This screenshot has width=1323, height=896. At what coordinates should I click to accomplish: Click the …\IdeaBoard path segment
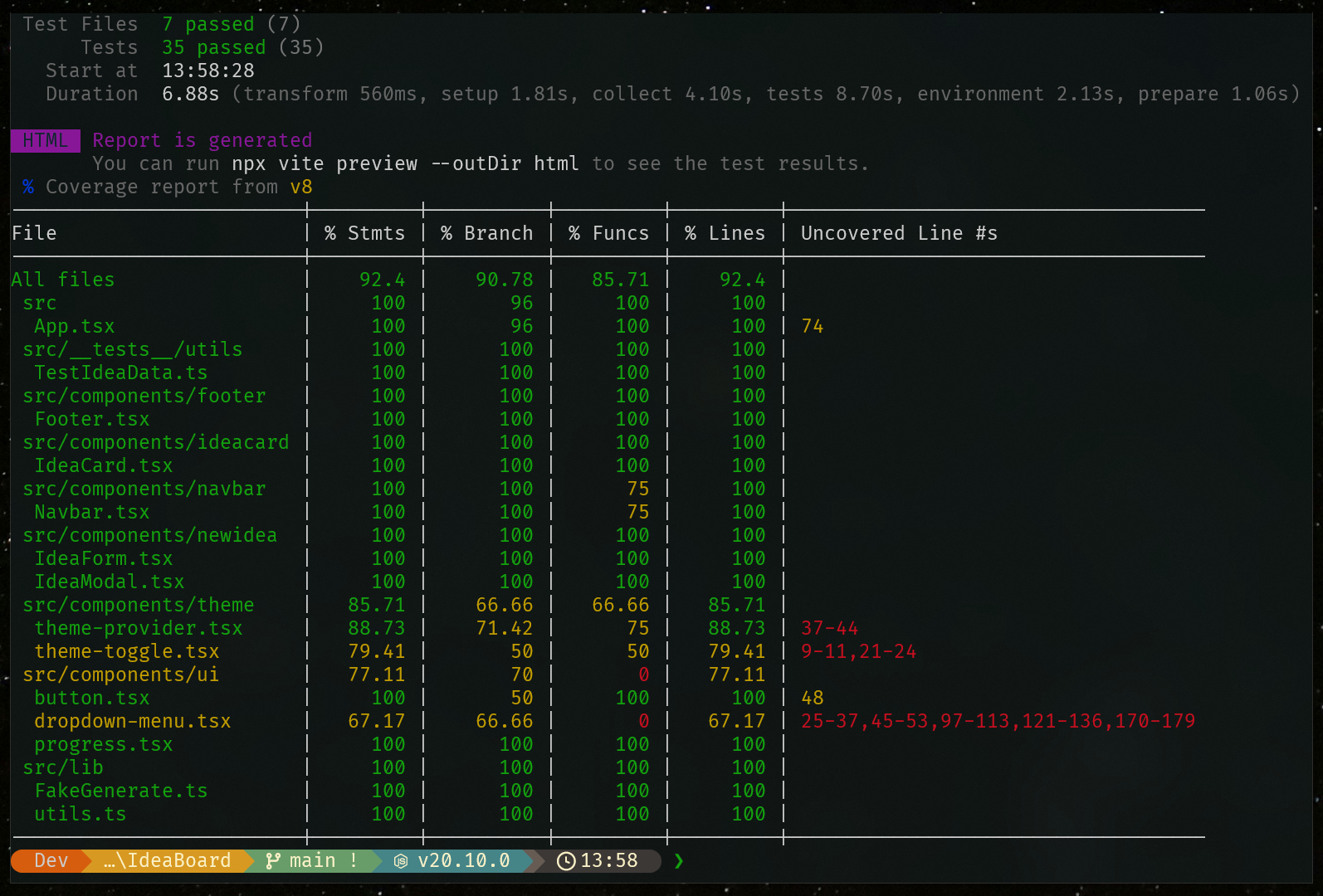pyautogui.click(x=168, y=861)
